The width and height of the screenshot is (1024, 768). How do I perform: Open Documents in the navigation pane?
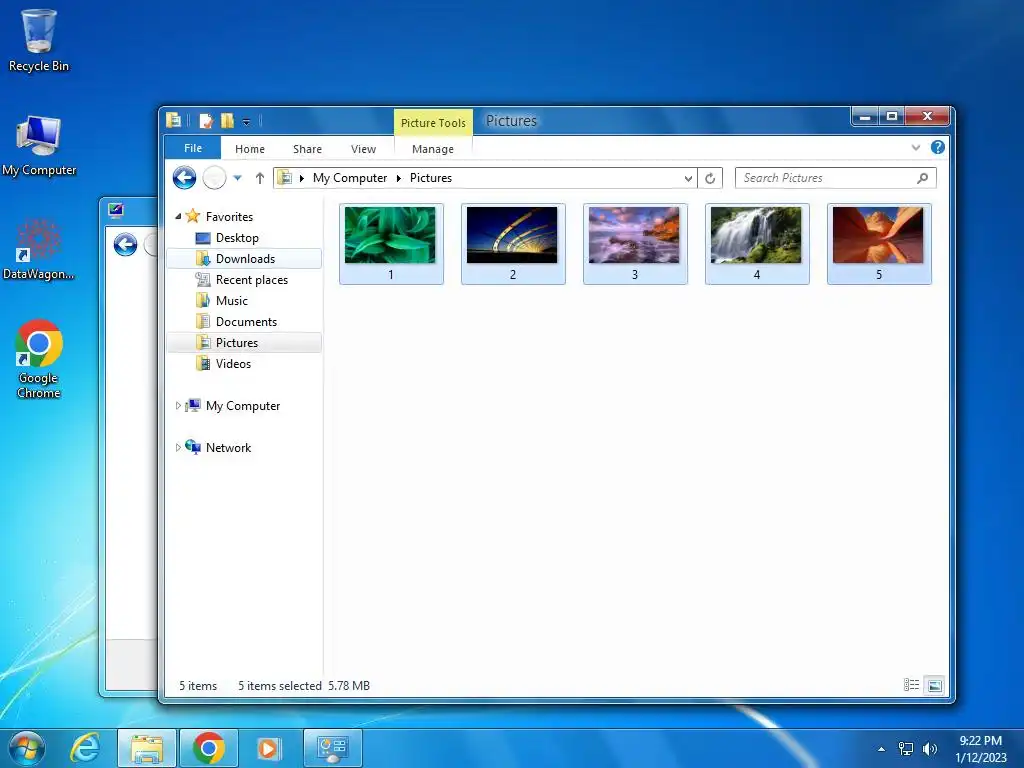tap(246, 321)
